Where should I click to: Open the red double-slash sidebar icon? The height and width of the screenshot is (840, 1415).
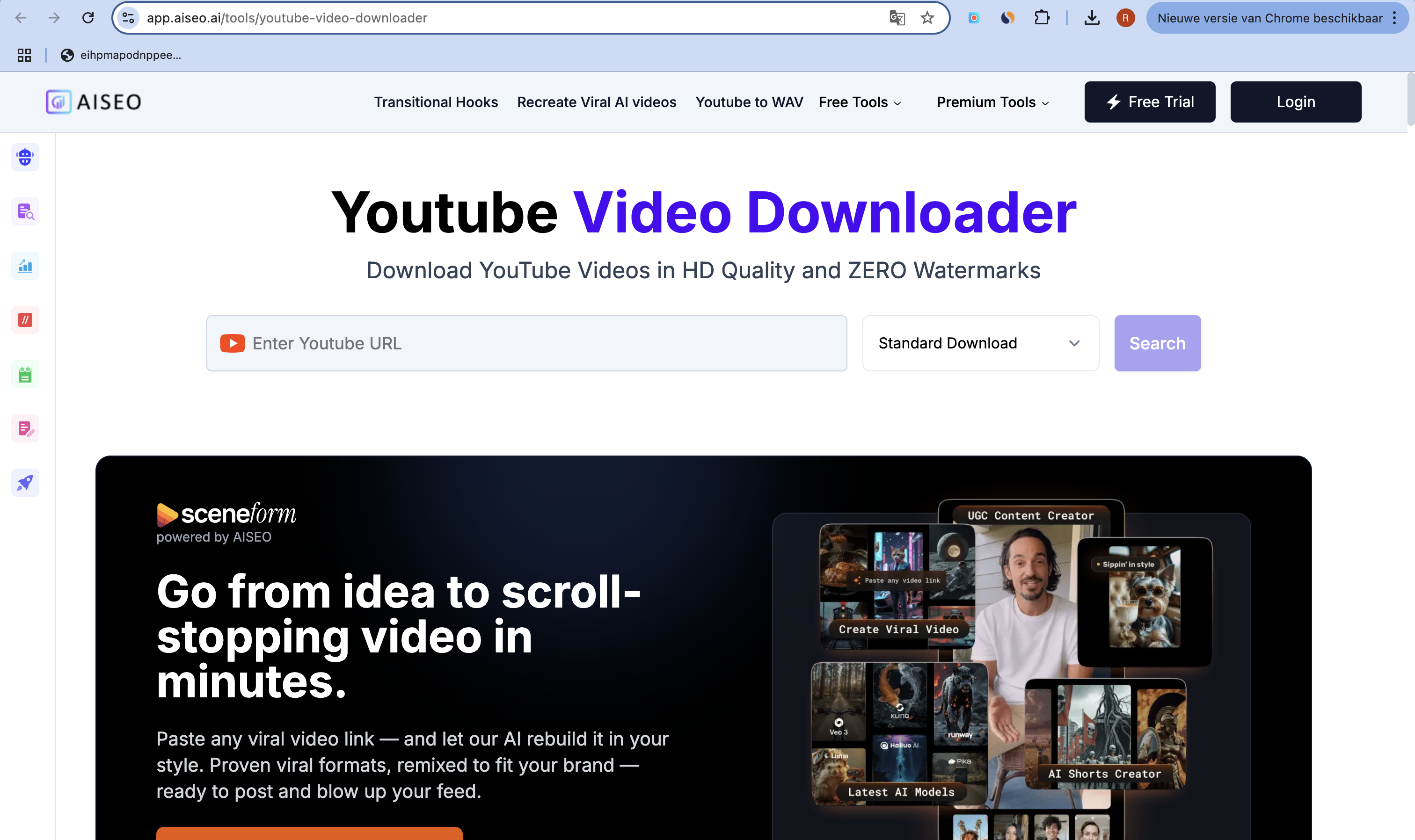25,320
